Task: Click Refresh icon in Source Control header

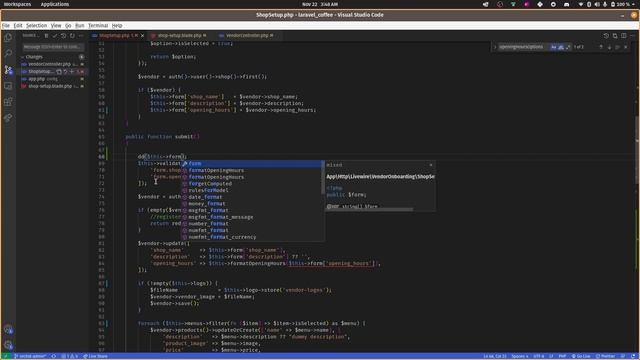Action: point(72,36)
